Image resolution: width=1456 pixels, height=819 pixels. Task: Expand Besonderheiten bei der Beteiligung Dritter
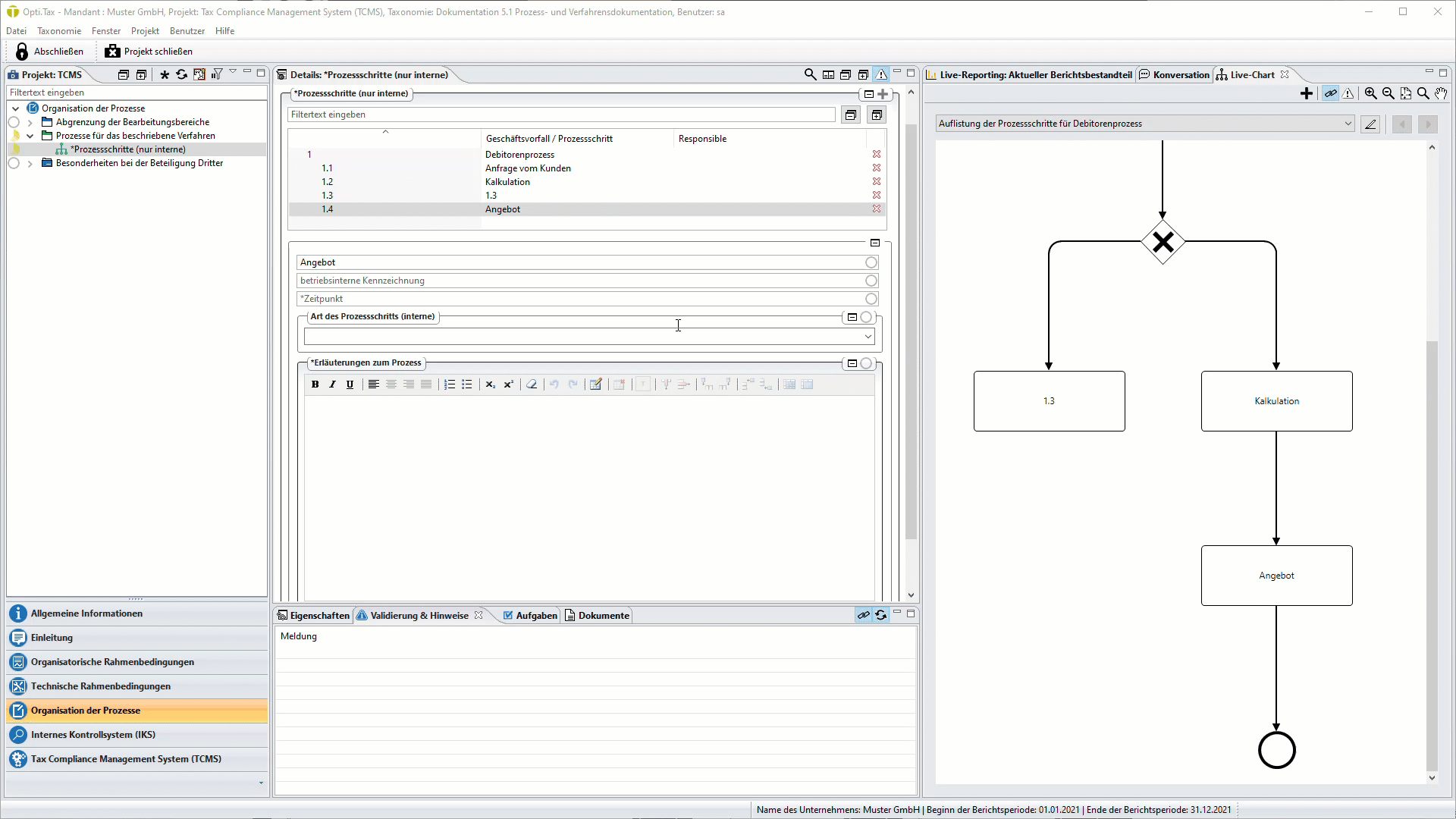tap(30, 163)
